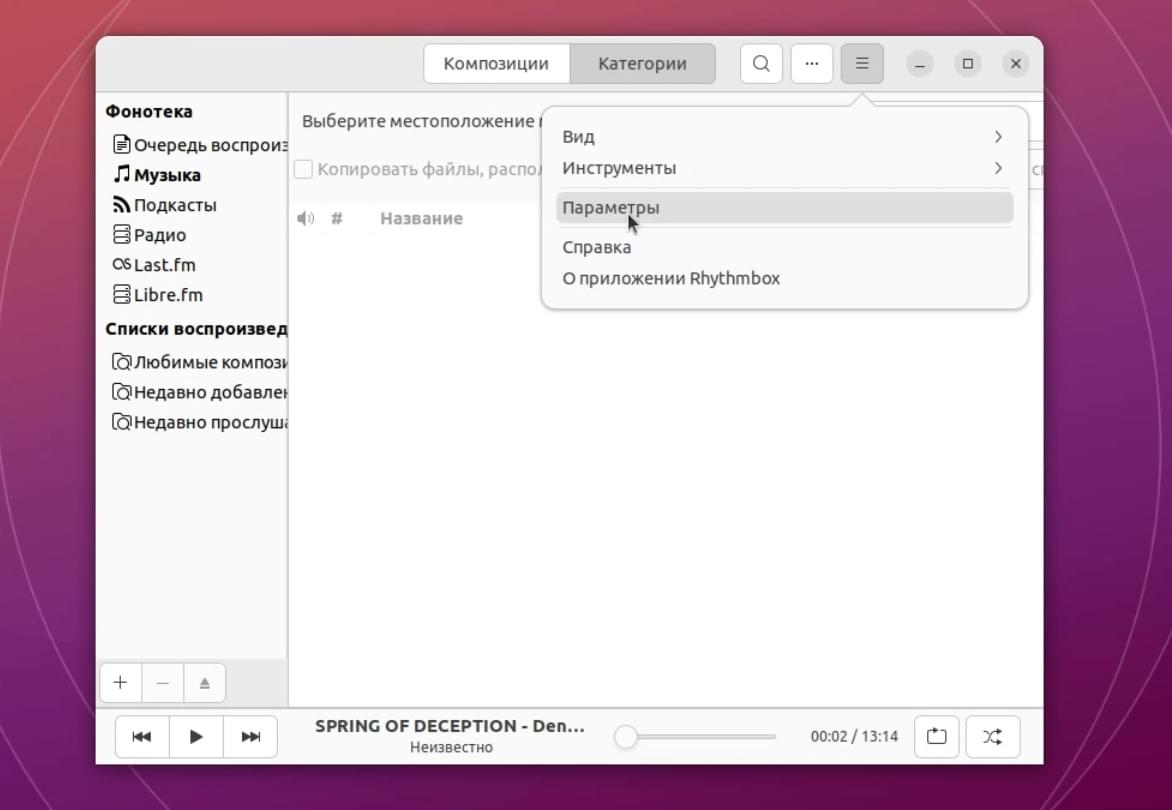This screenshot has height=810, width=1172.
Task: Click the Last.fm logo icon
Action: click(121, 264)
